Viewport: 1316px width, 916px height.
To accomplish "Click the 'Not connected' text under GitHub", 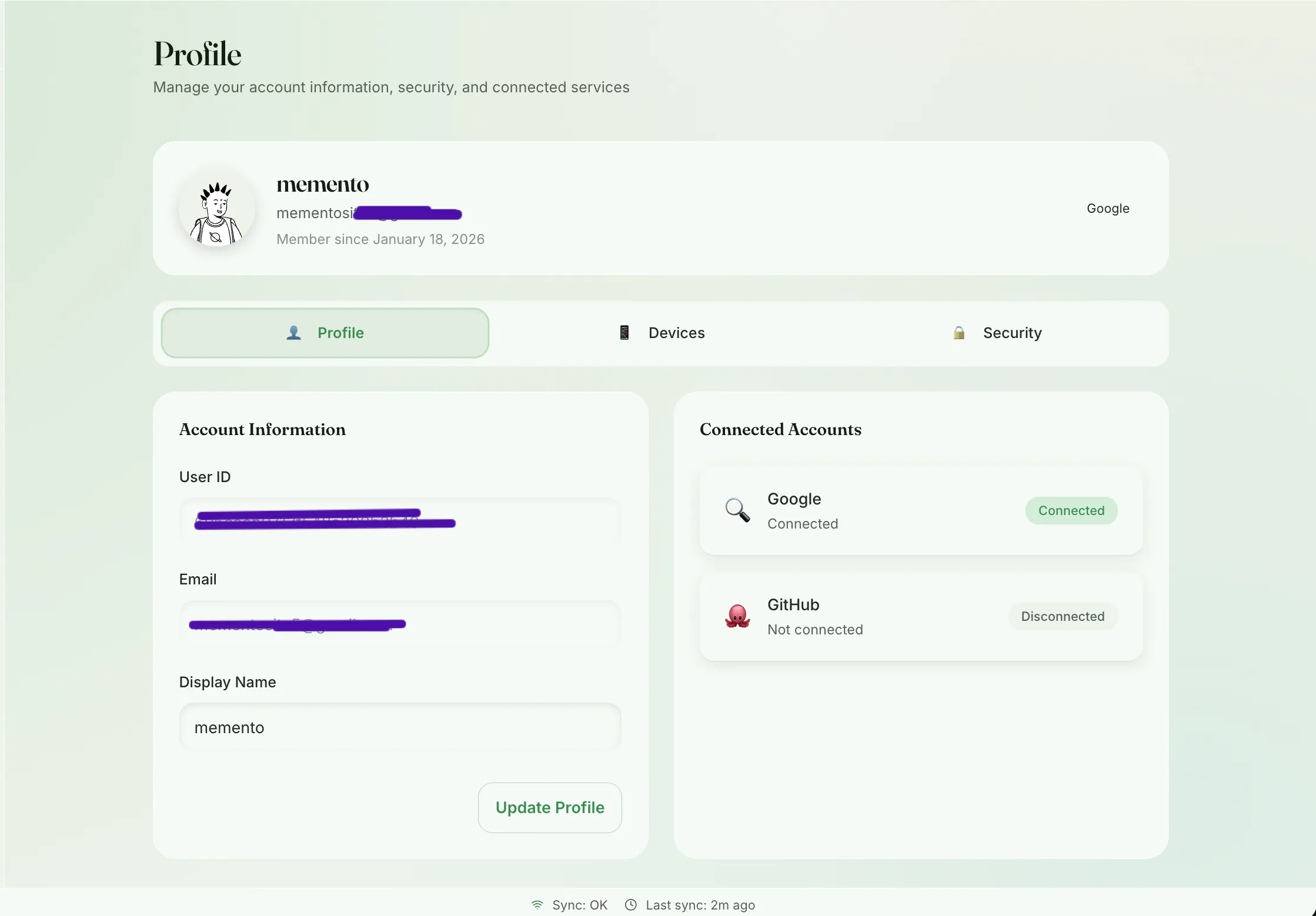I will (815, 630).
